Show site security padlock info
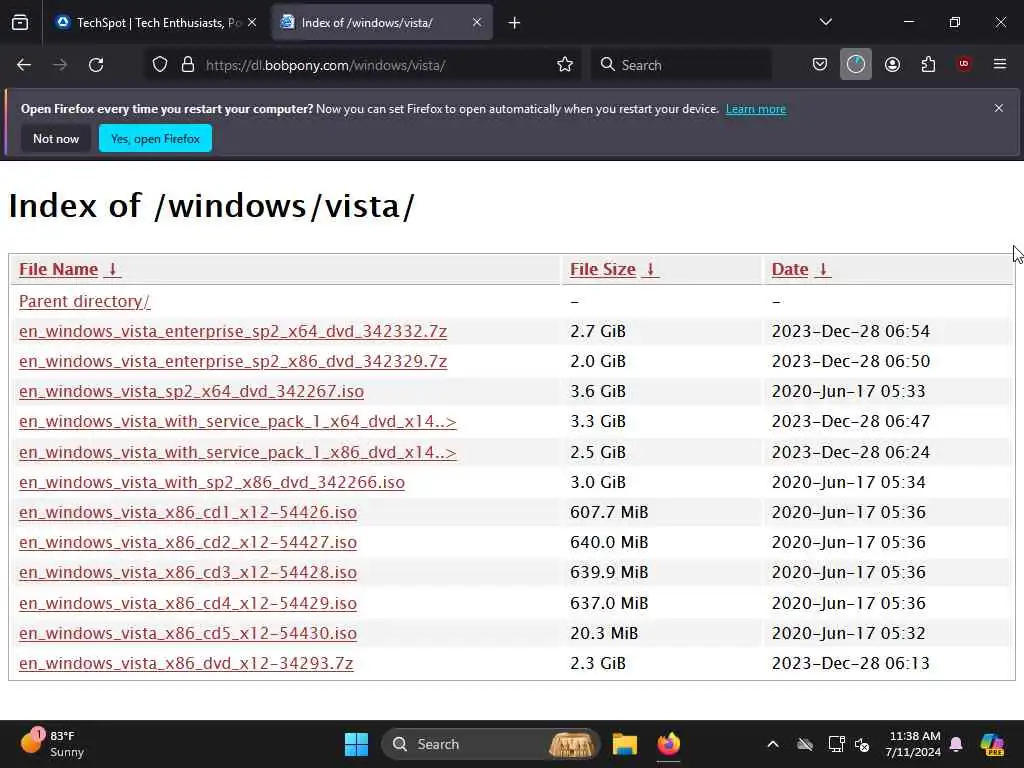 click(x=188, y=65)
